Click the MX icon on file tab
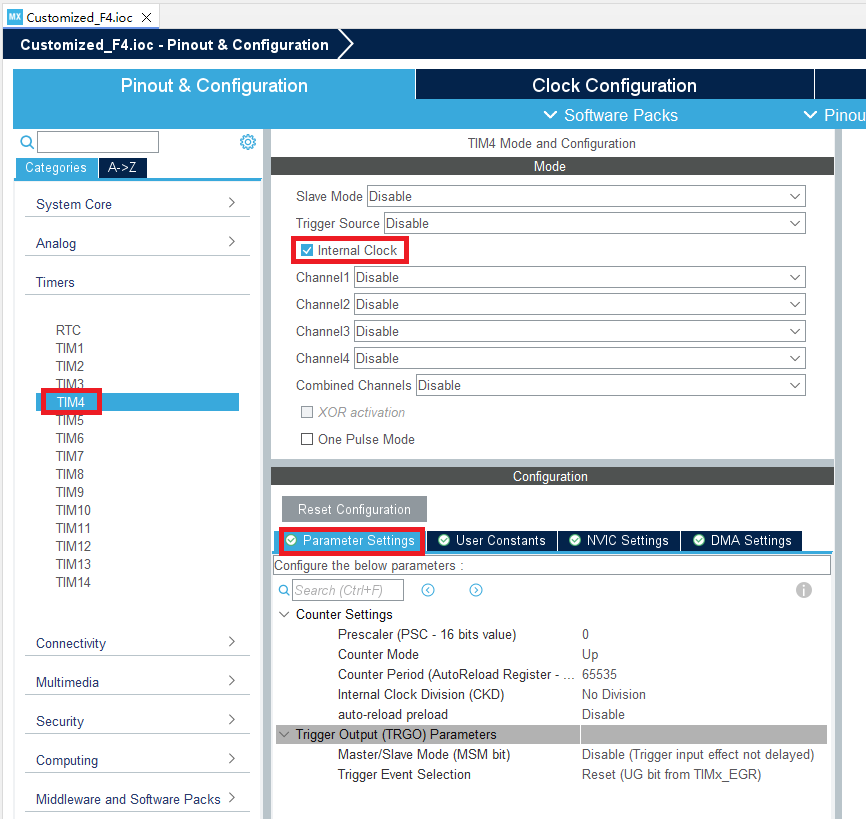Viewport: 866px width, 819px height. (x=14, y=17)
